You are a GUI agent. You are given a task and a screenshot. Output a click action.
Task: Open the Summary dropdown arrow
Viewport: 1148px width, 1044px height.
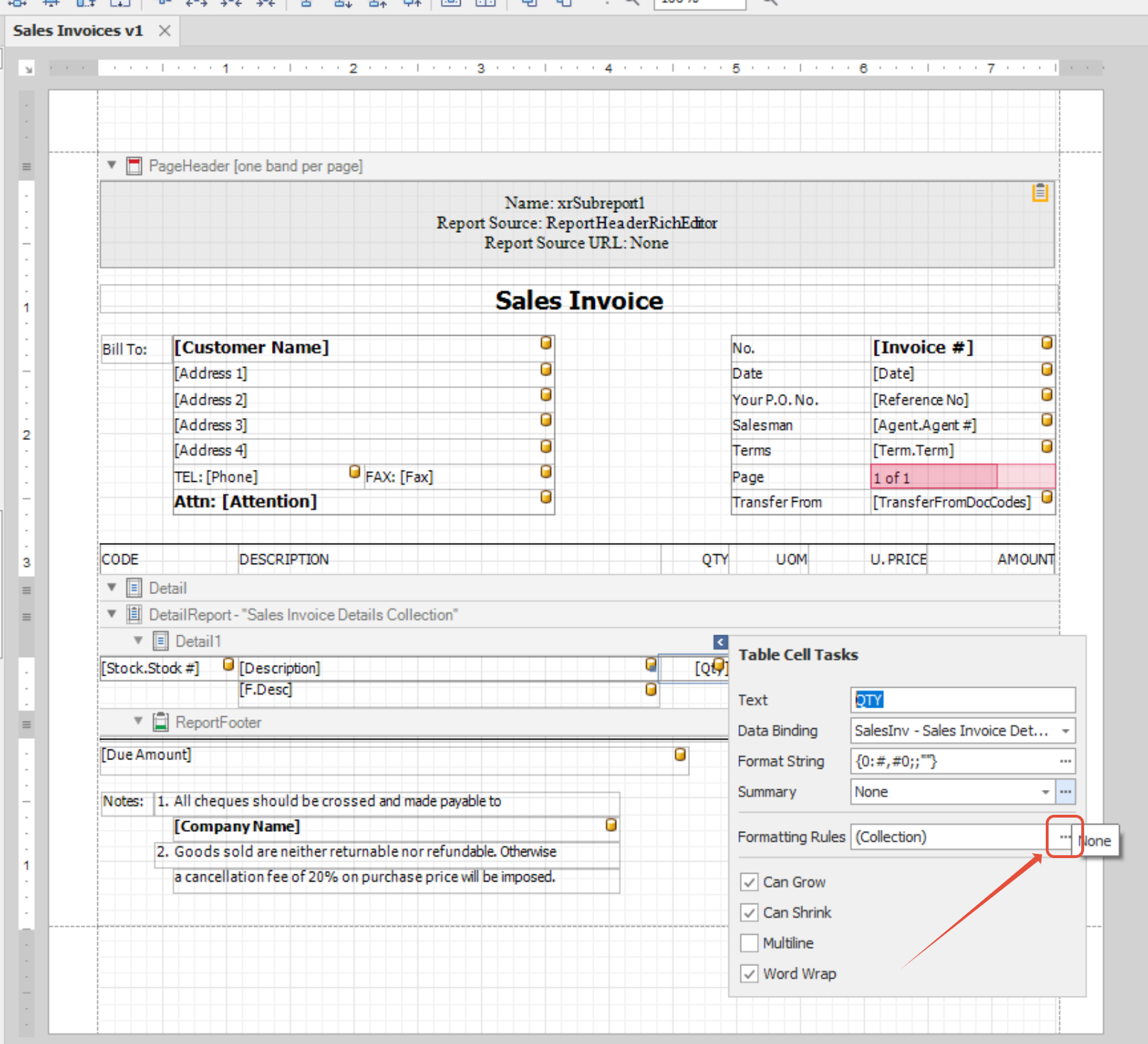click(x=1046, y=792)
